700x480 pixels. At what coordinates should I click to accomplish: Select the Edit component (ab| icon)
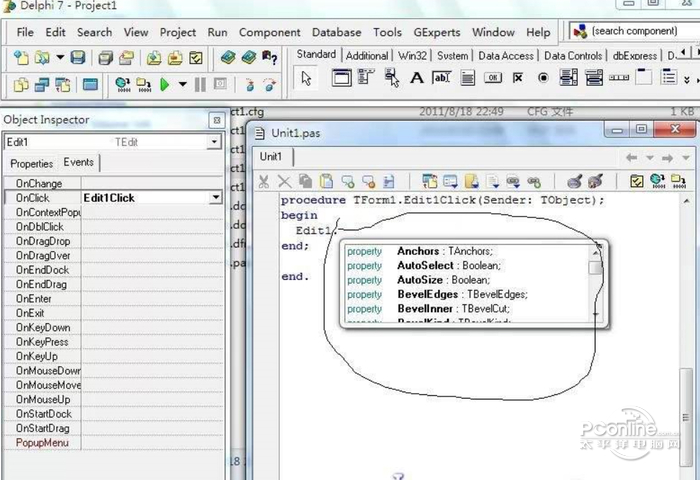442,78
